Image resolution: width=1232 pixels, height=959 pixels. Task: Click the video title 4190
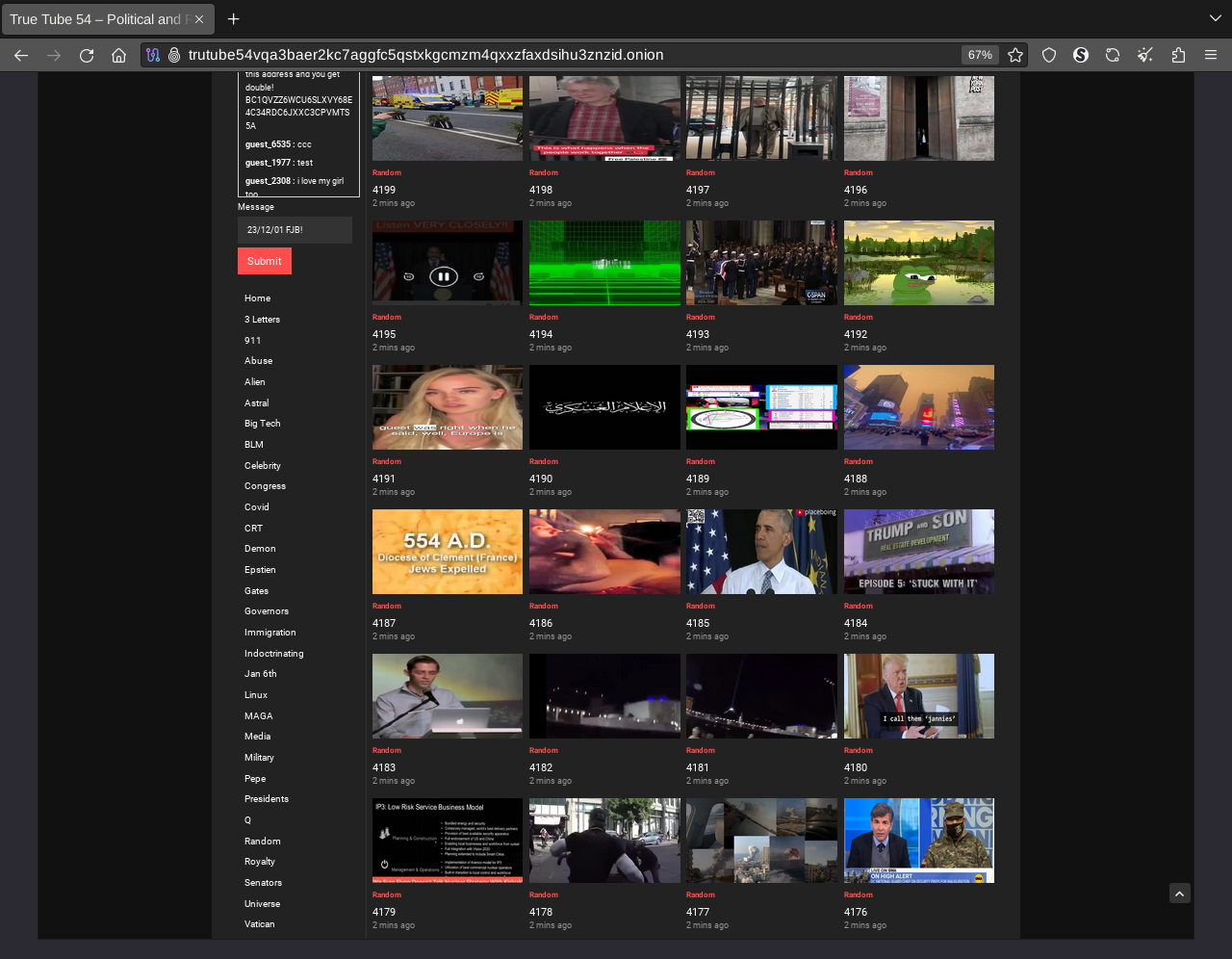coord(541,479)
